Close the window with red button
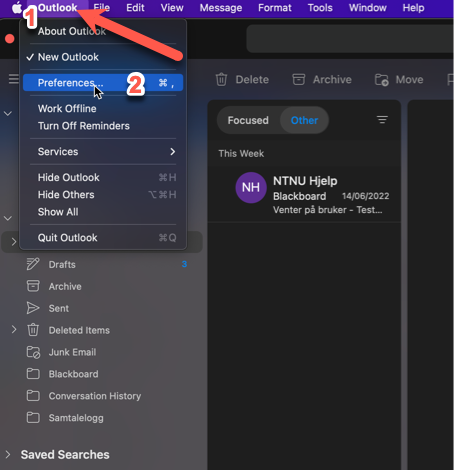The image size is (454, 470). (10, 39)
